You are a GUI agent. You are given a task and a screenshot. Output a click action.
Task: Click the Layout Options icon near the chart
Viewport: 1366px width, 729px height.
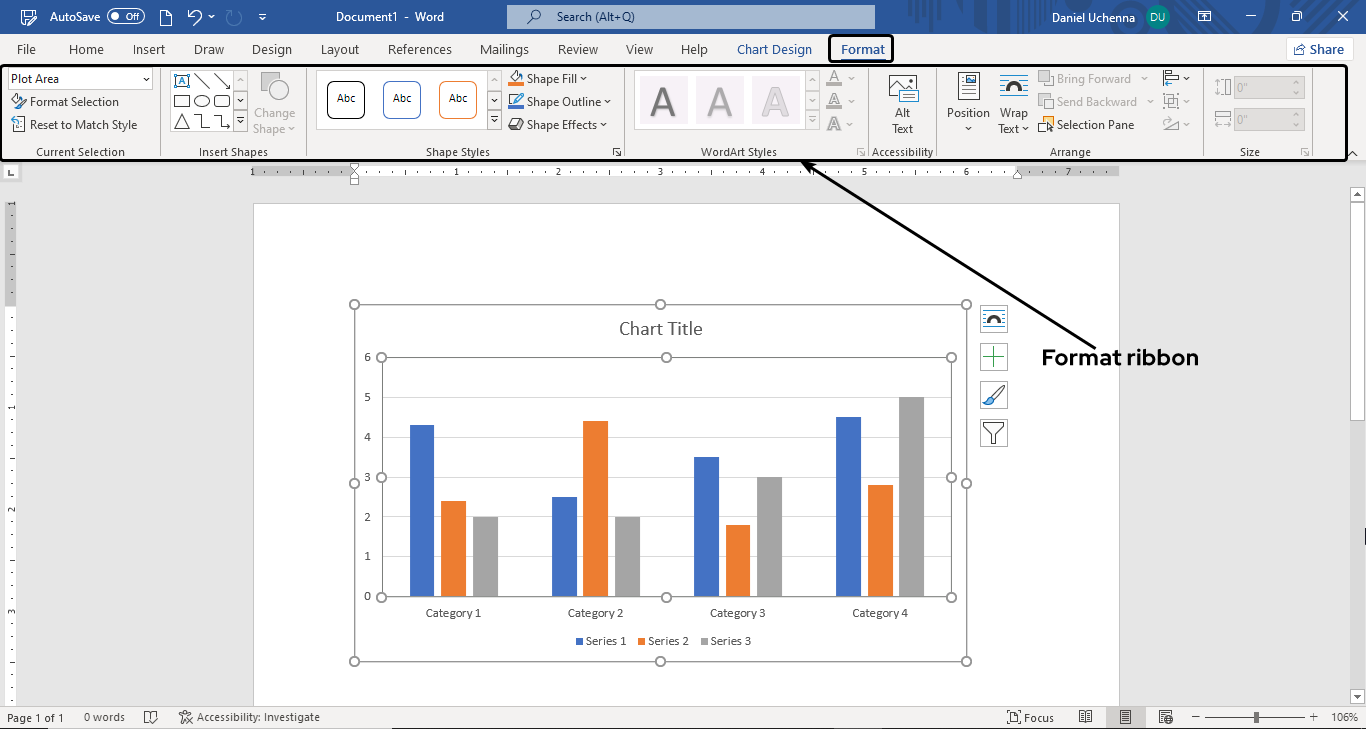994,318
